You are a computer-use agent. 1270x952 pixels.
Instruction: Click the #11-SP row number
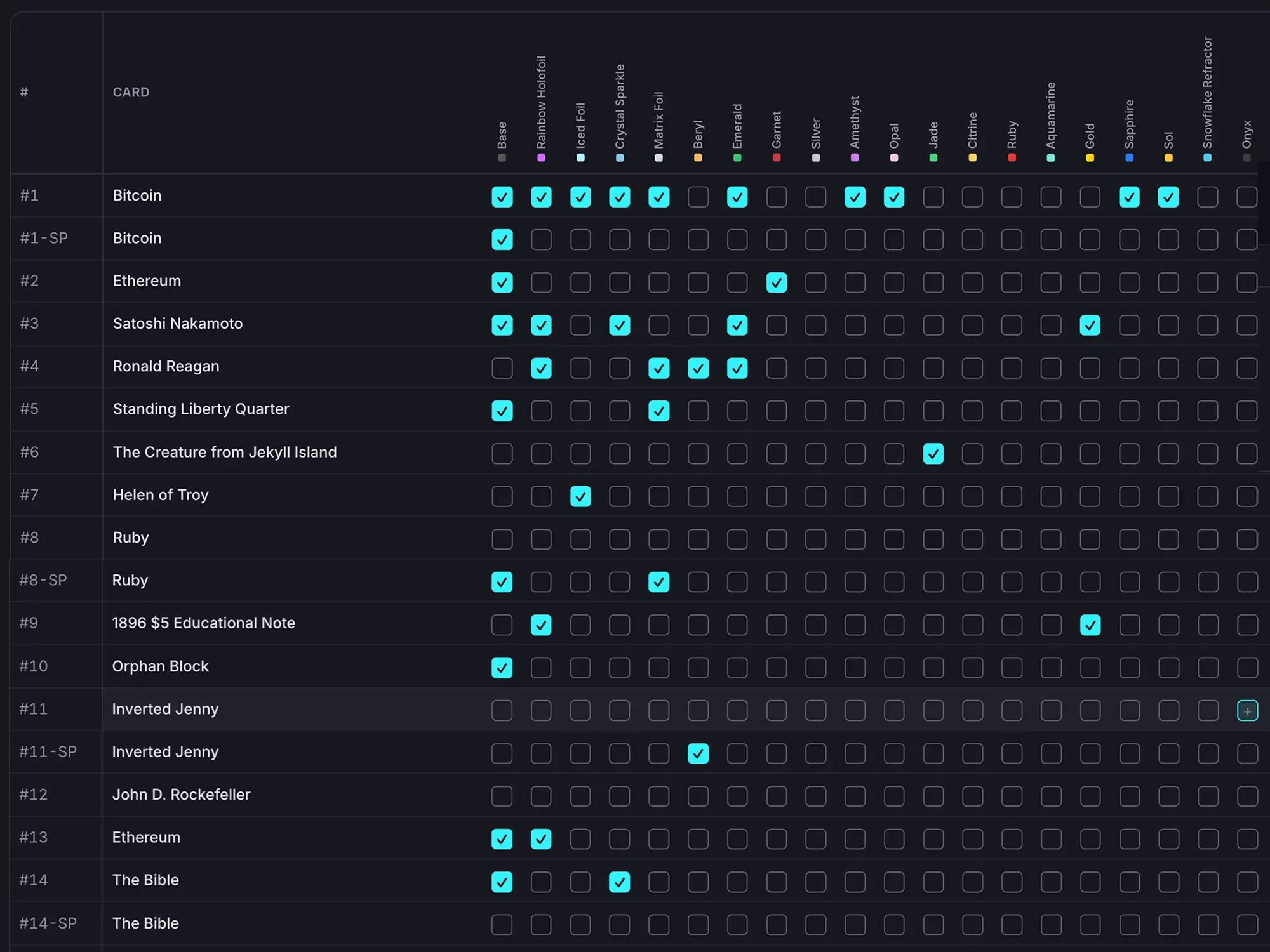coord(48,751)
